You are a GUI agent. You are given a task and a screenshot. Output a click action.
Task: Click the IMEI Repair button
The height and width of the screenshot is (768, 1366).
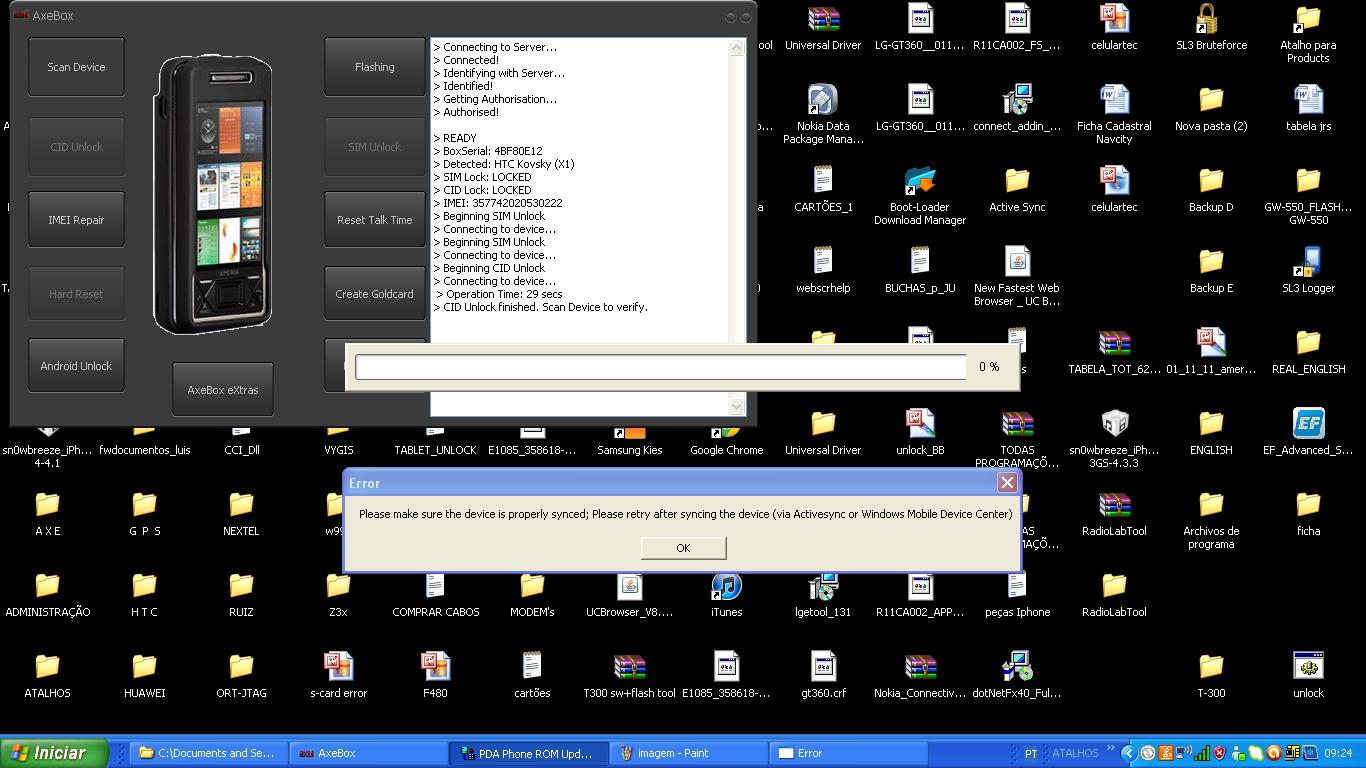coord(76,220)
